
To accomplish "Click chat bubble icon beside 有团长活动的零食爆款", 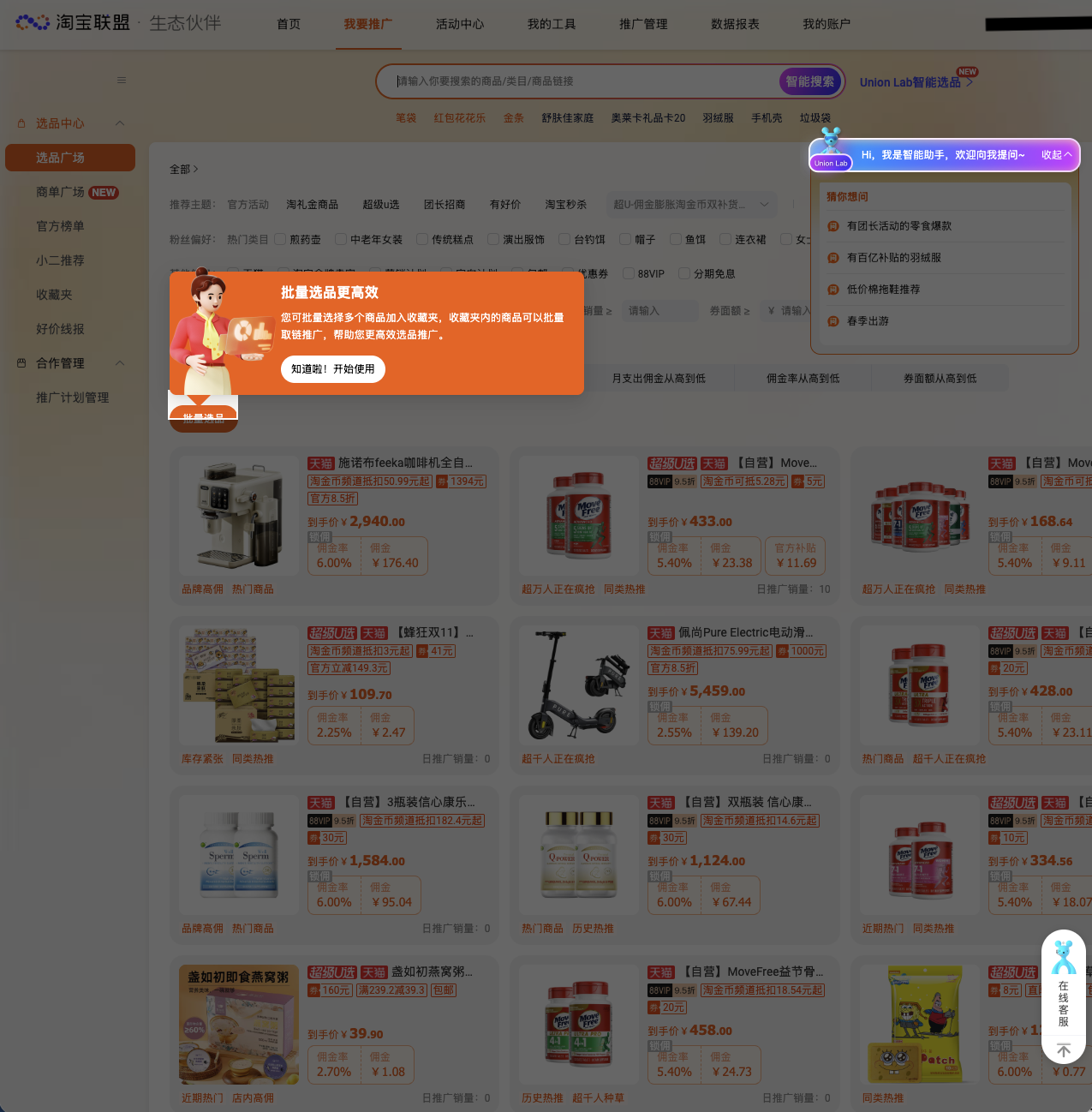I will (832, 226).
